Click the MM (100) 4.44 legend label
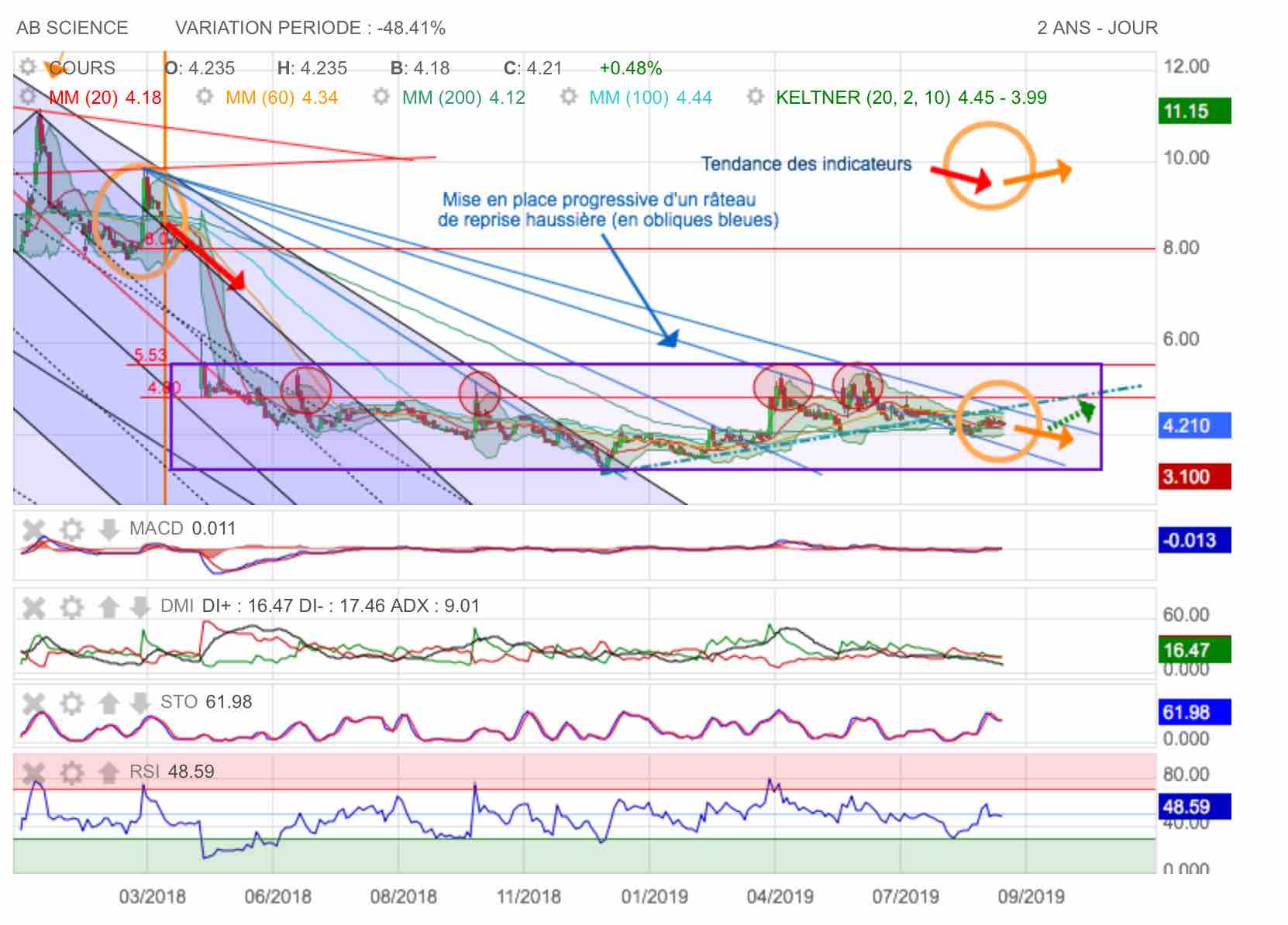This screenshot has height=925, width=1288. pos(651,98)
